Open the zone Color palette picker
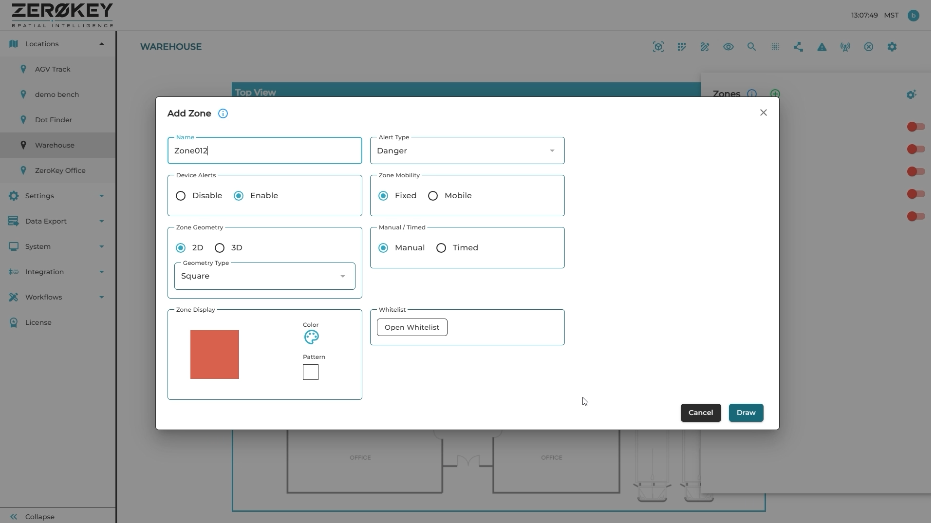 coord(311,337)
